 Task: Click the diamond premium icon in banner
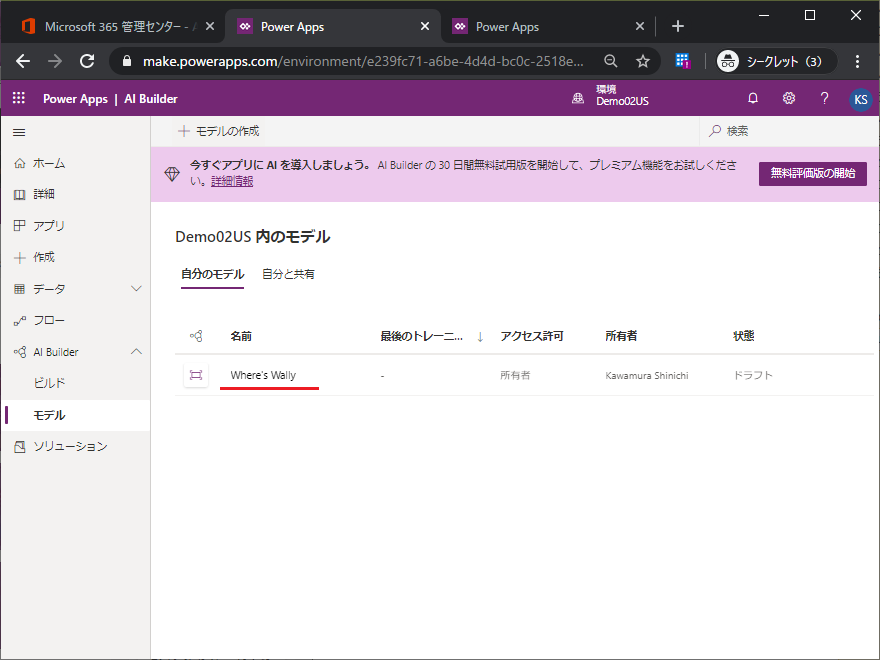pyautogui.click(x=172, y=174)
